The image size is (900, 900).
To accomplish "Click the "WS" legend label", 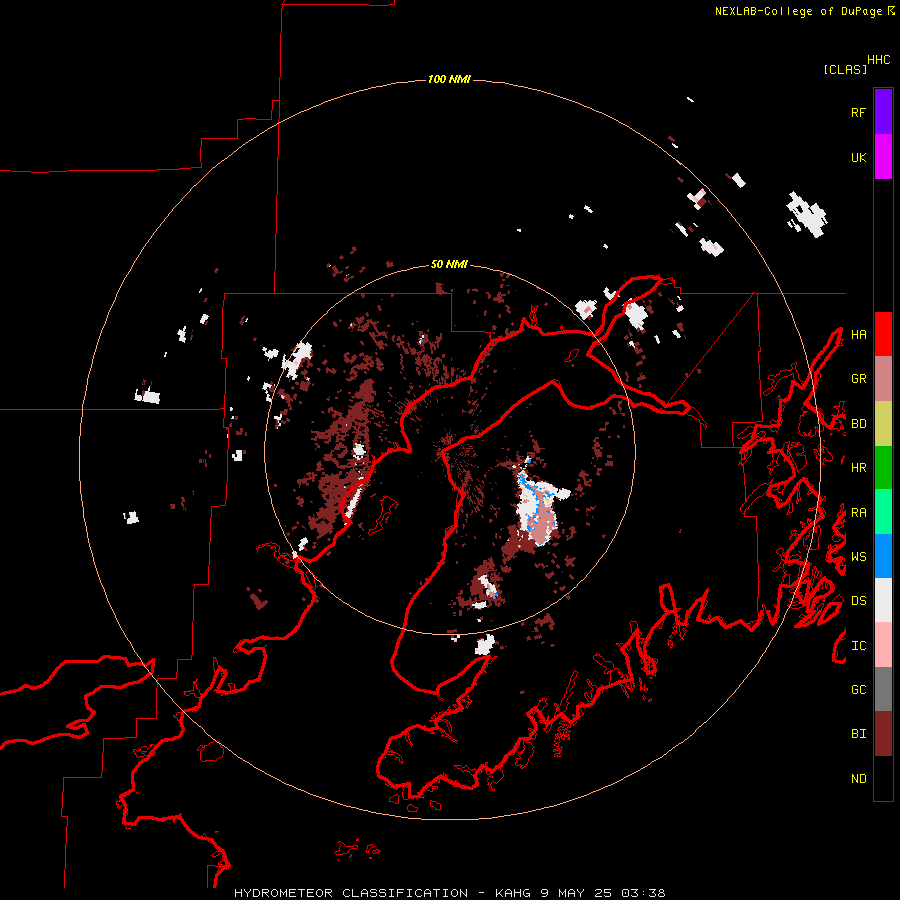I will pos(858,557).
